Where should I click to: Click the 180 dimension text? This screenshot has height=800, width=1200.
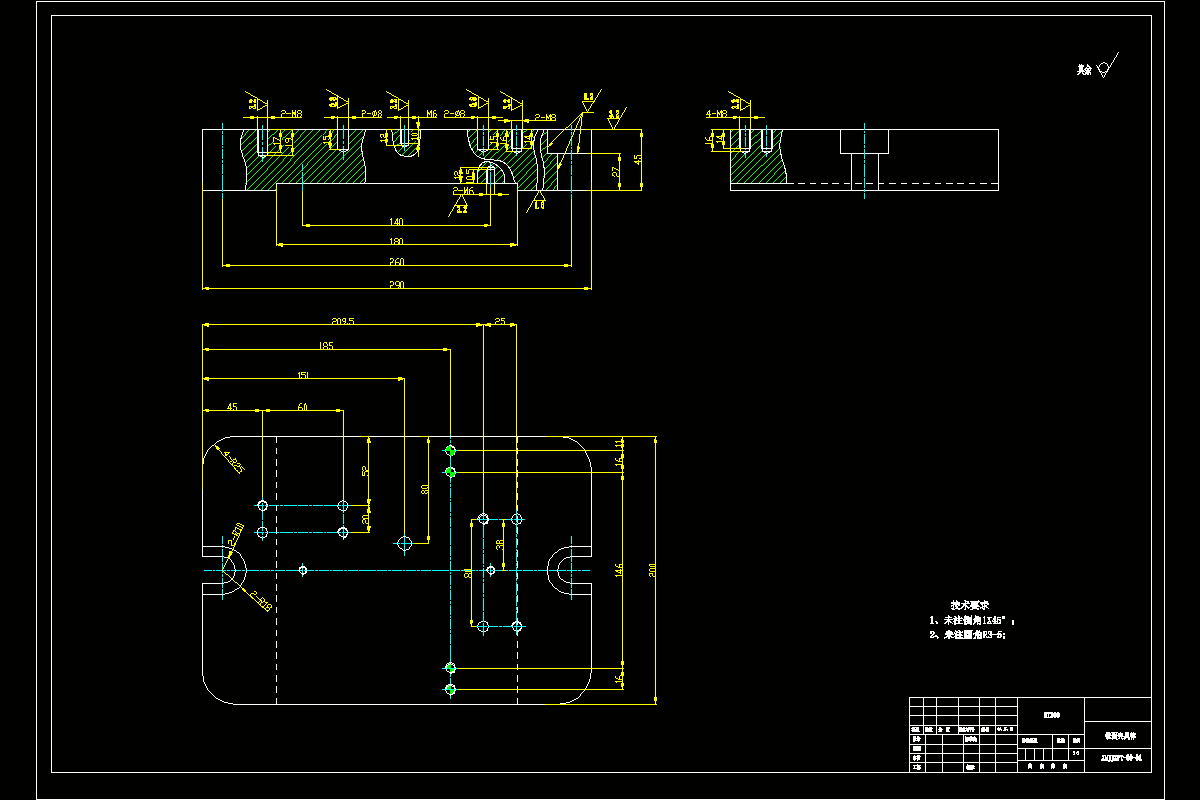396,241
